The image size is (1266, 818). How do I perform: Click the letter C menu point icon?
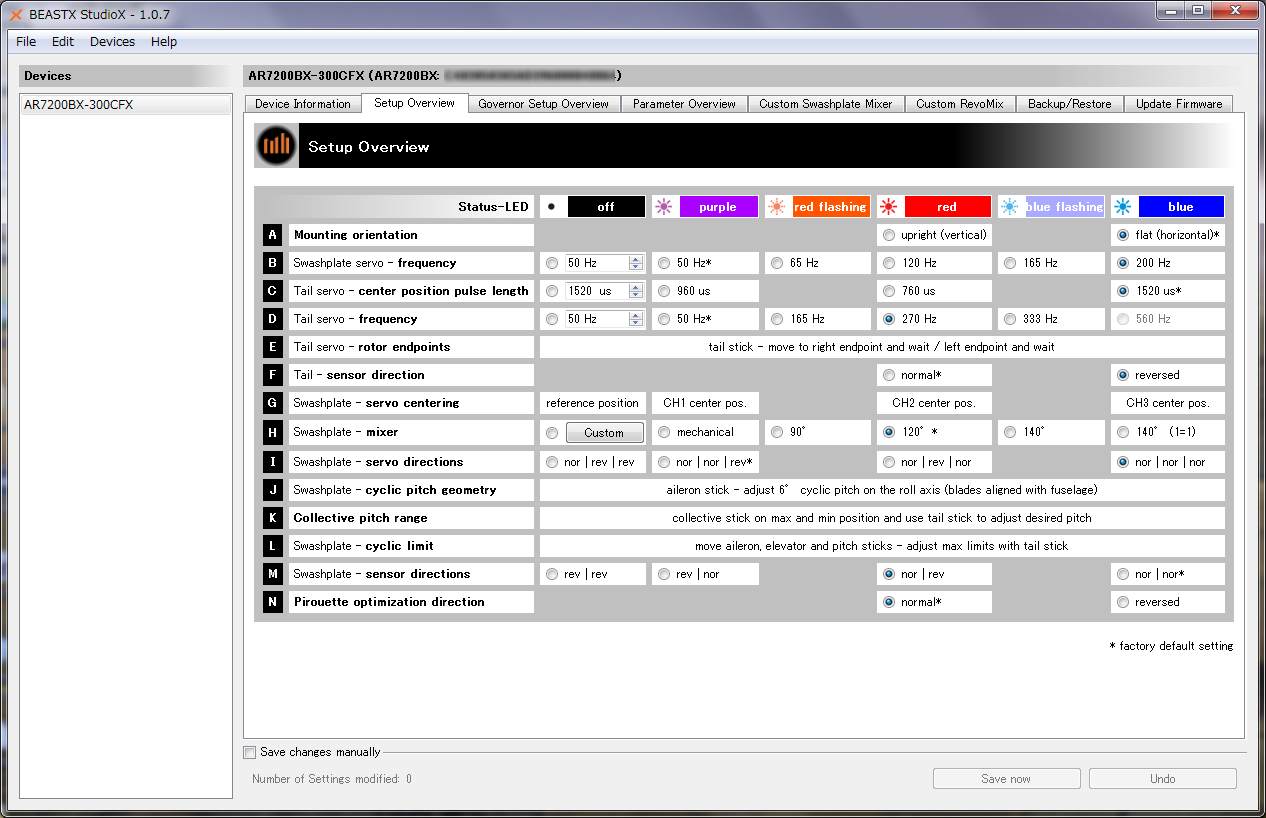pyautogui.click(x=273, y=291)
